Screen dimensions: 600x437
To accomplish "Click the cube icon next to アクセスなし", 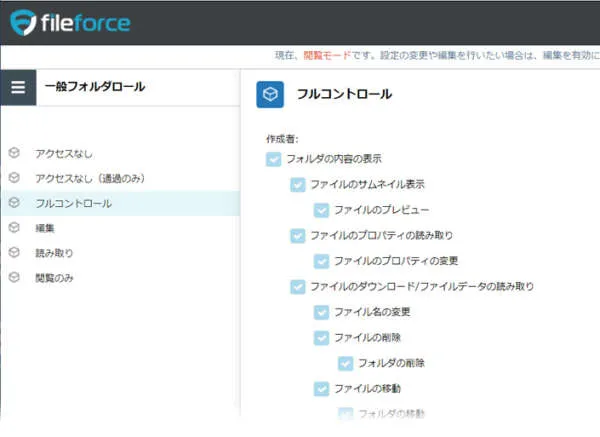I will 14,153.
